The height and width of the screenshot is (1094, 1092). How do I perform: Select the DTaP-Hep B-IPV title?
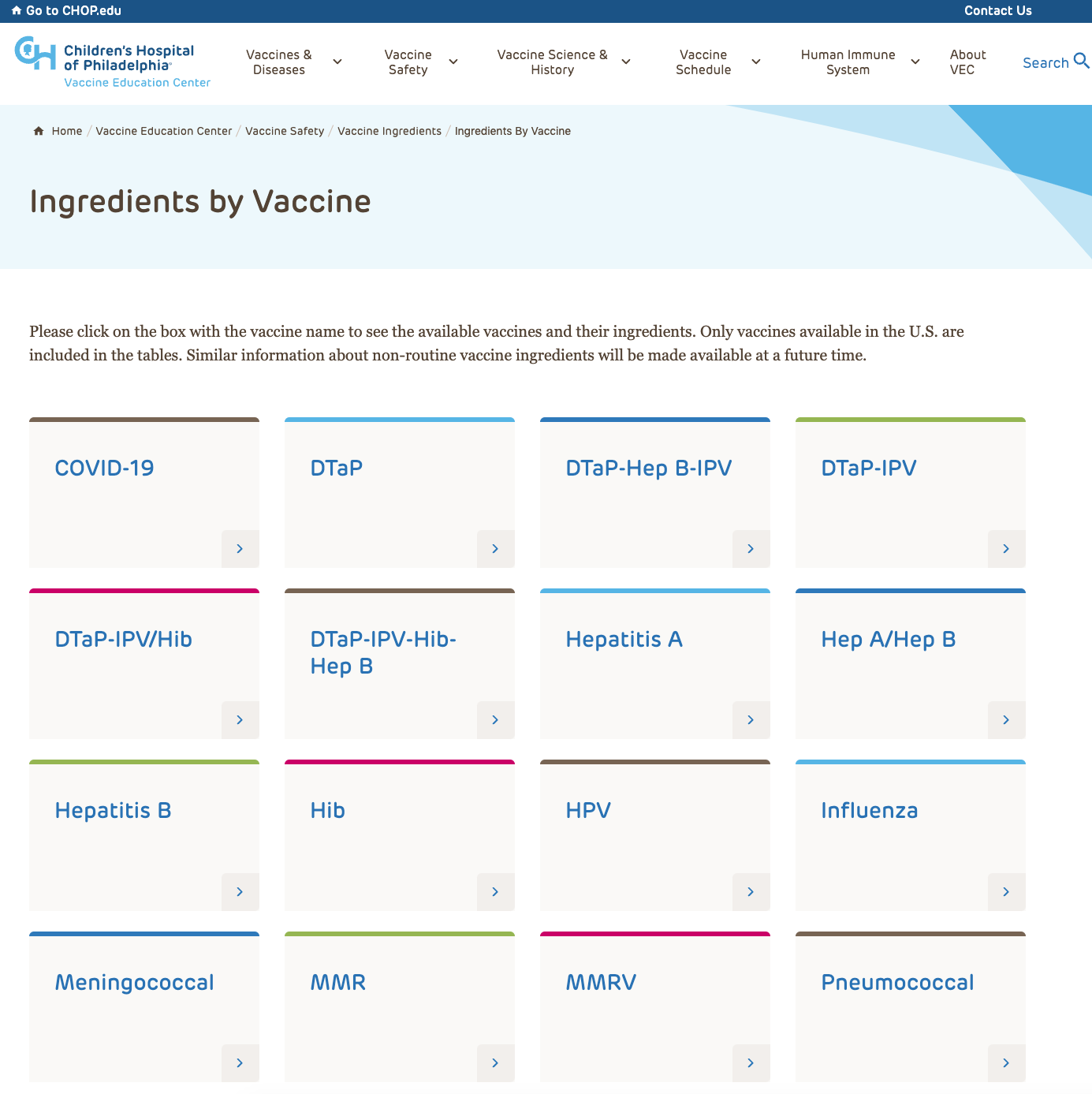coord(649,468)
